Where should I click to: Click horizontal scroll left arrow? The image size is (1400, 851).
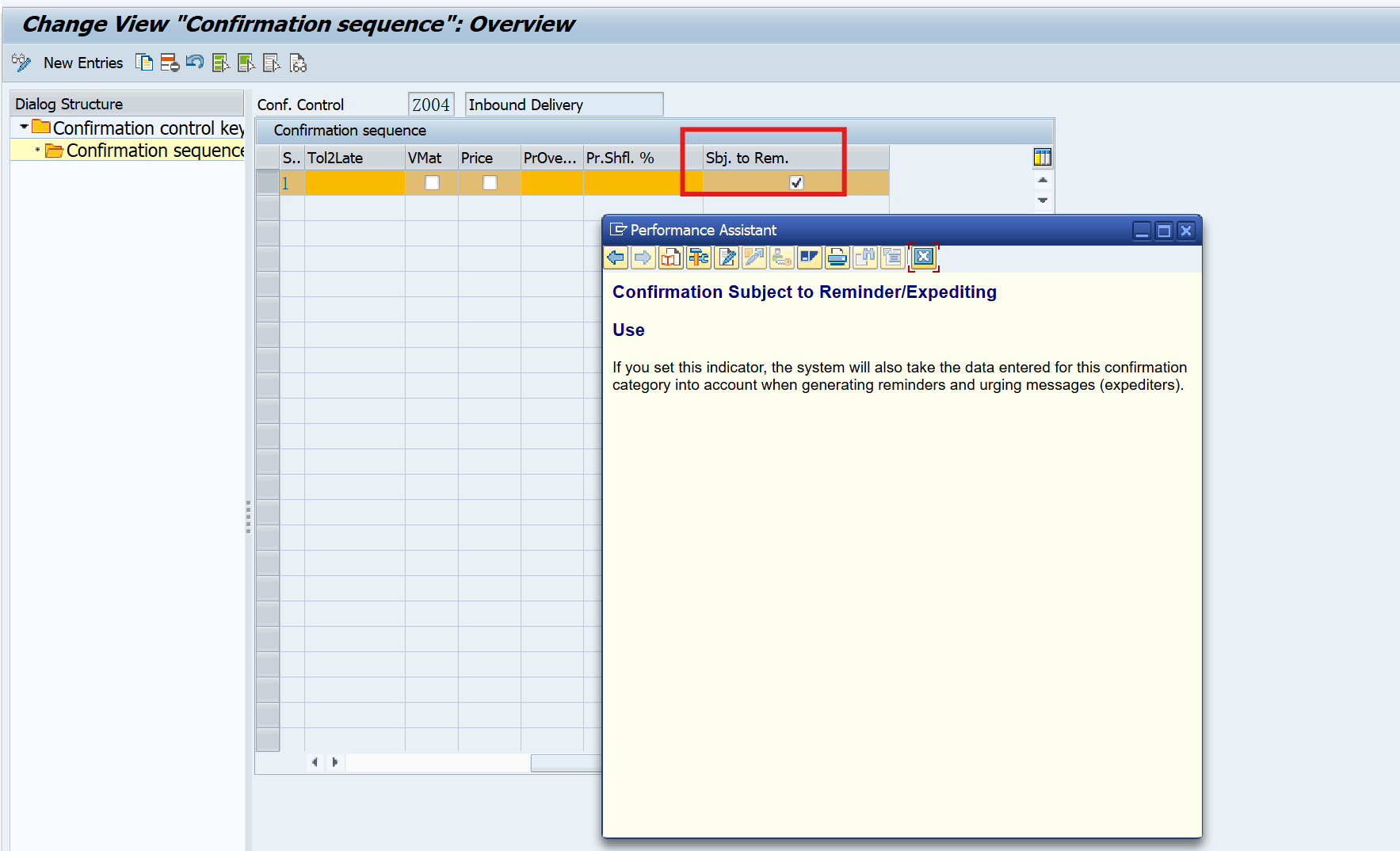tap(315, 762)
